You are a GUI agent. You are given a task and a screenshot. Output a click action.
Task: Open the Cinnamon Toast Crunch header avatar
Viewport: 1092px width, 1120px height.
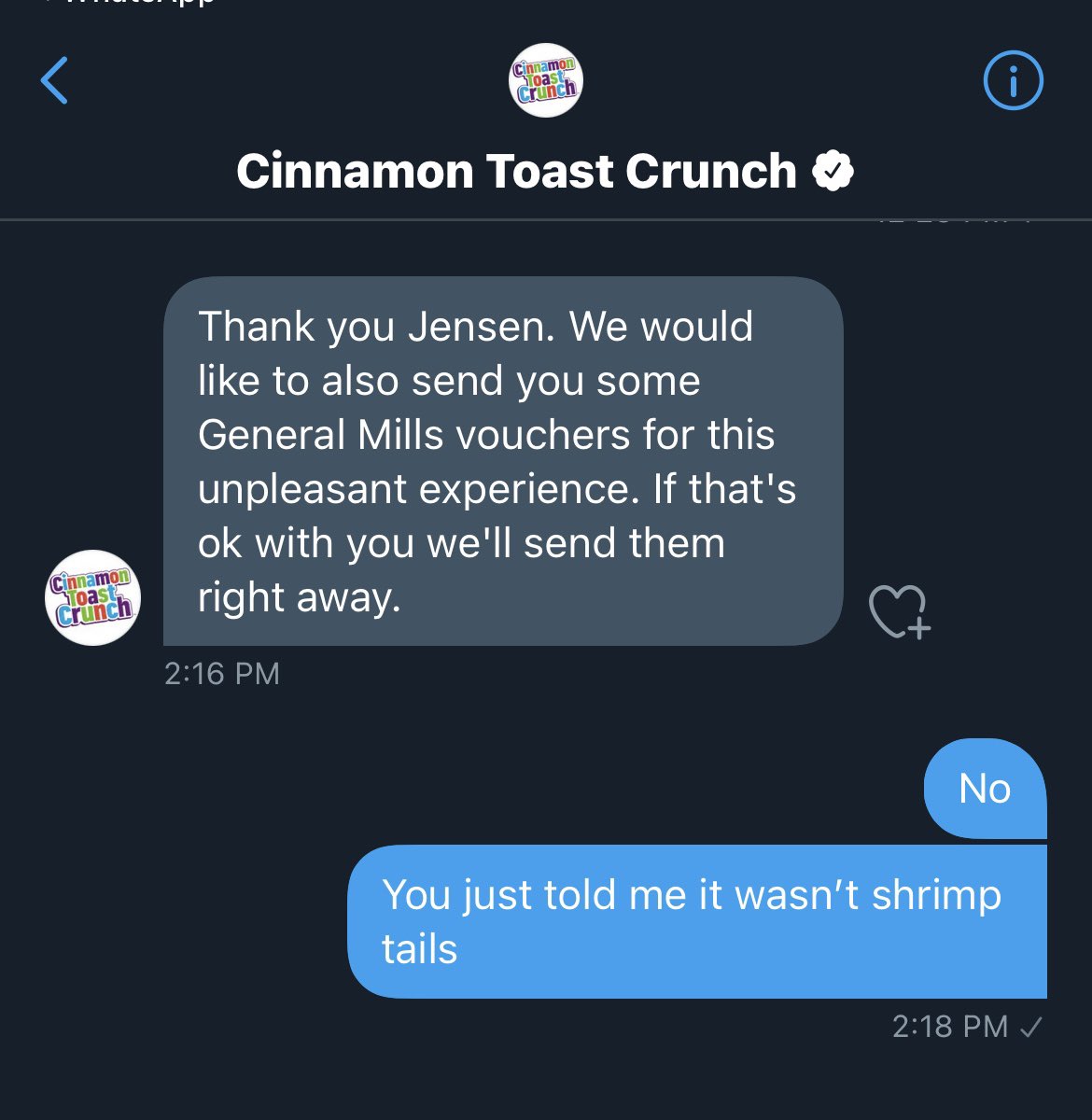point(545,80)
